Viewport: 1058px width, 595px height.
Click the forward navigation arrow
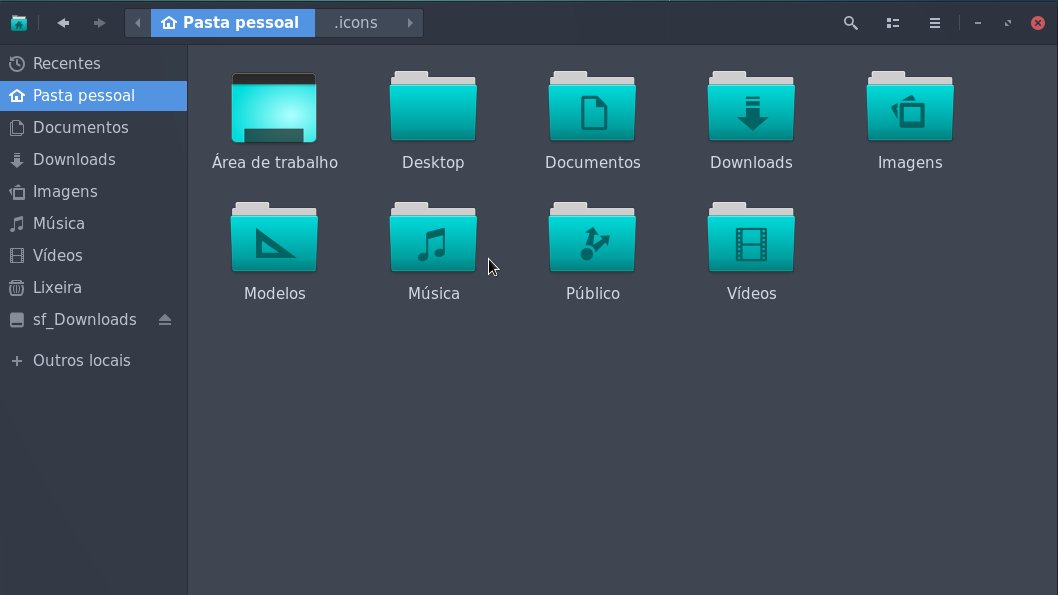coord(97,22)
